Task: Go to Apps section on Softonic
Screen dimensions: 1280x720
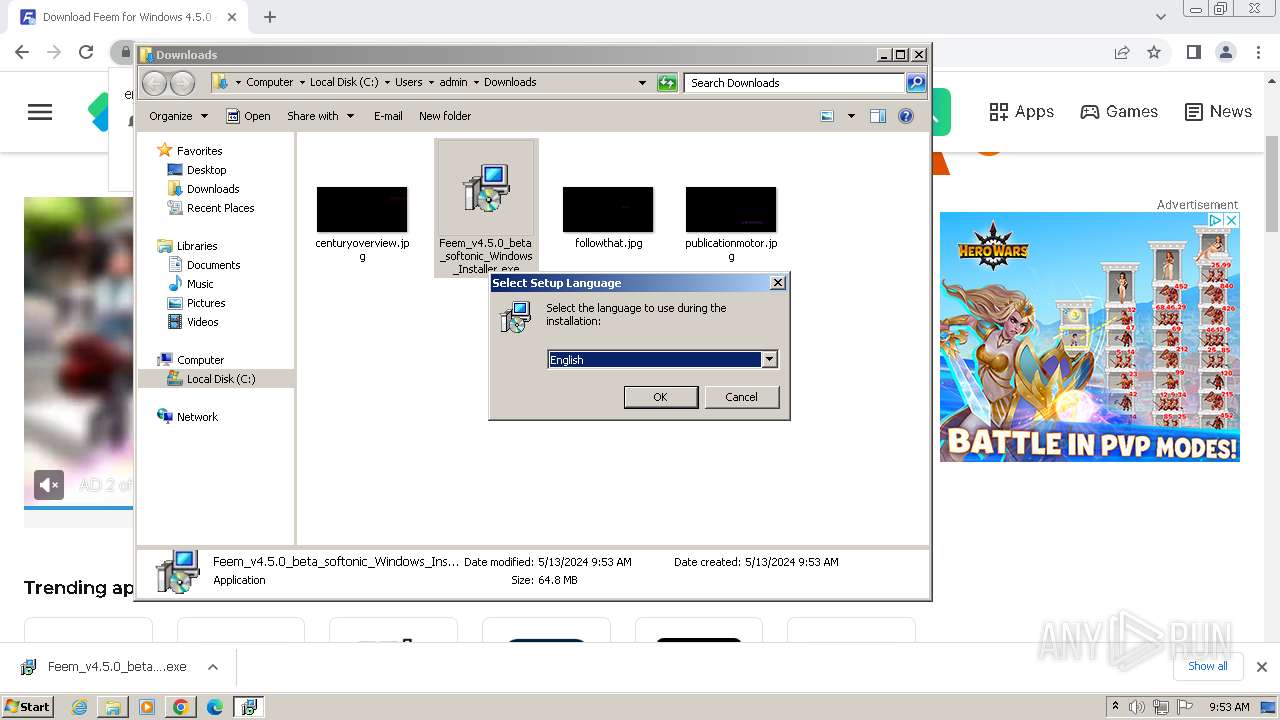Action: coord(1021,112)
